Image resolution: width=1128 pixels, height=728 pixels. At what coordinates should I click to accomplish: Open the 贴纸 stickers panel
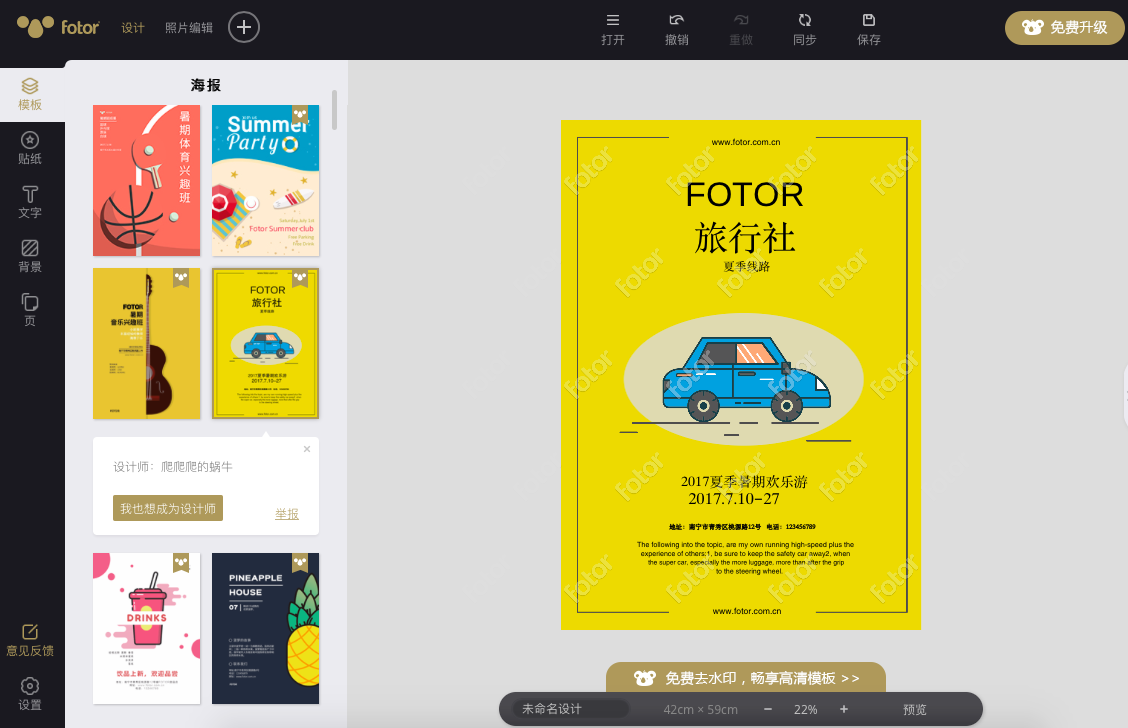point(30,149)
